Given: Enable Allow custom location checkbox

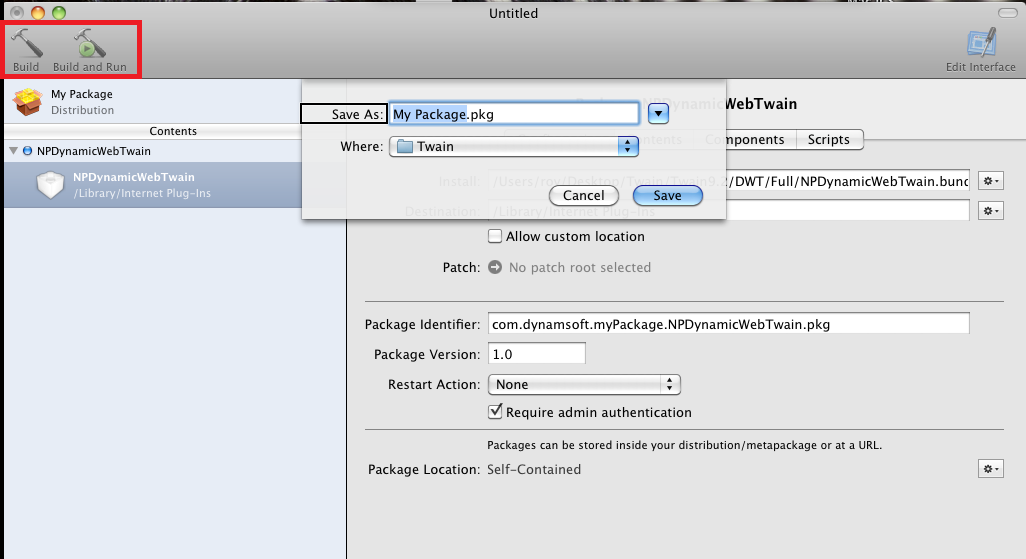Looking at the screenshot, I should tap(495, 237).
